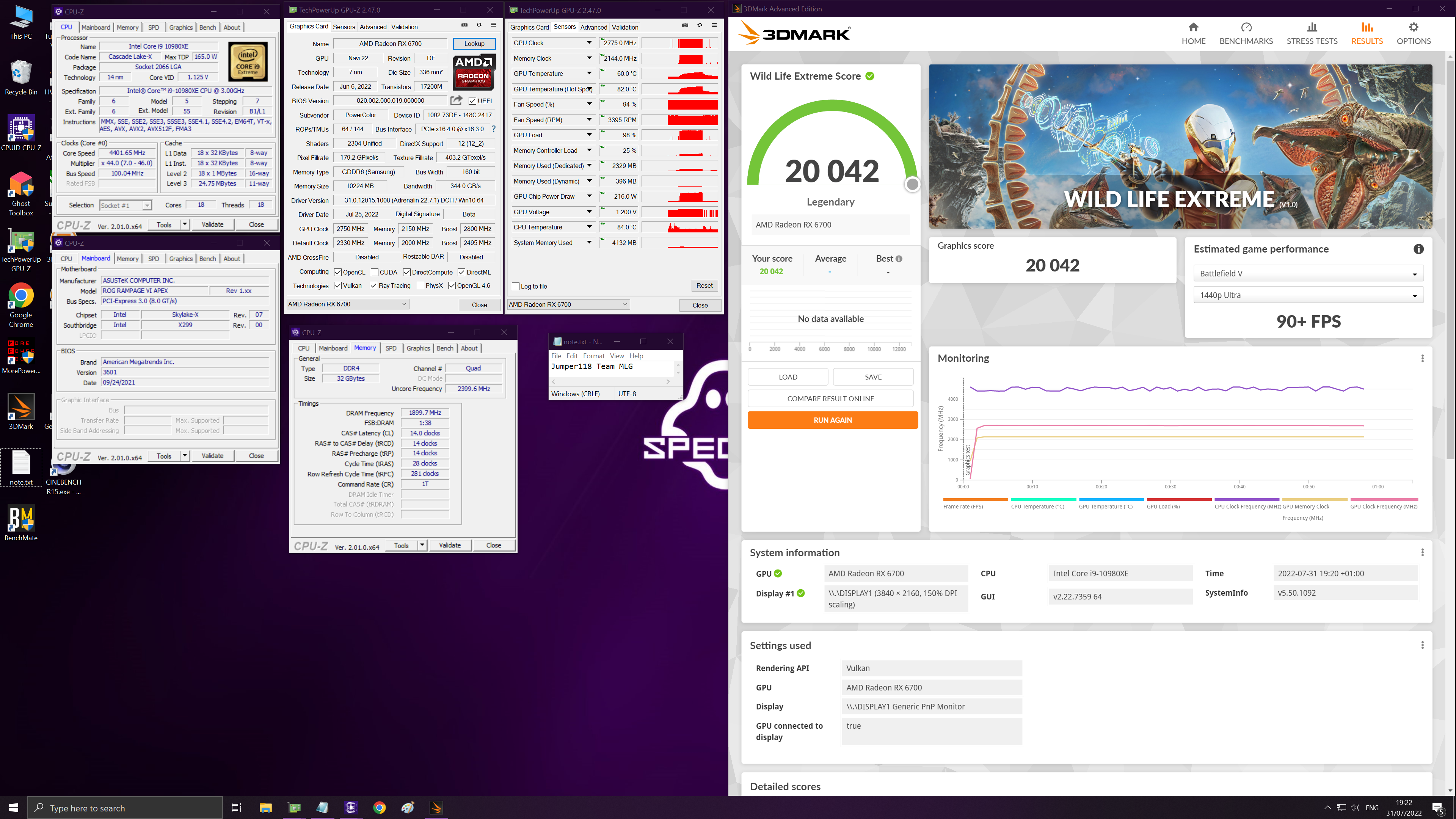The width and height of the screenshot is (1456, 819).
Task: Open Settings used three-dot menu
Action: click(1422, 645)
